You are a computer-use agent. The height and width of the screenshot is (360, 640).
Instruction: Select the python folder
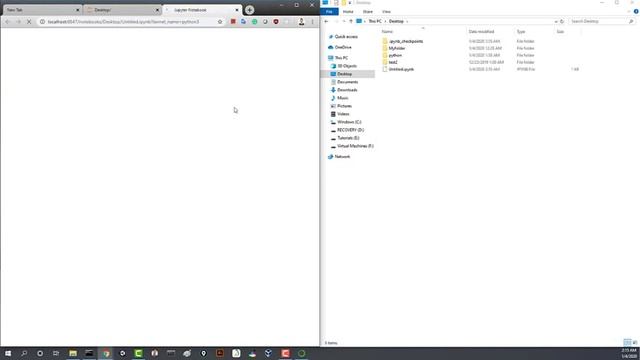[395, 55]
